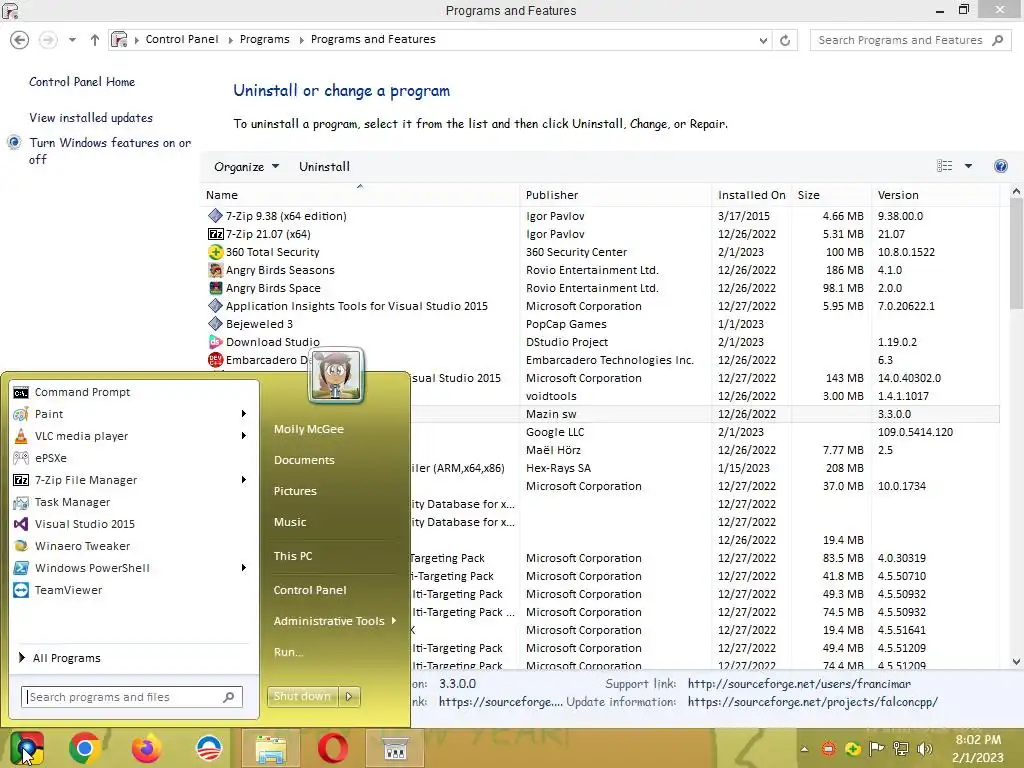The image size is (1024, 768).
Task: Sort by Installed On column header
Action: pyautogui.click(x=752, y=195)
